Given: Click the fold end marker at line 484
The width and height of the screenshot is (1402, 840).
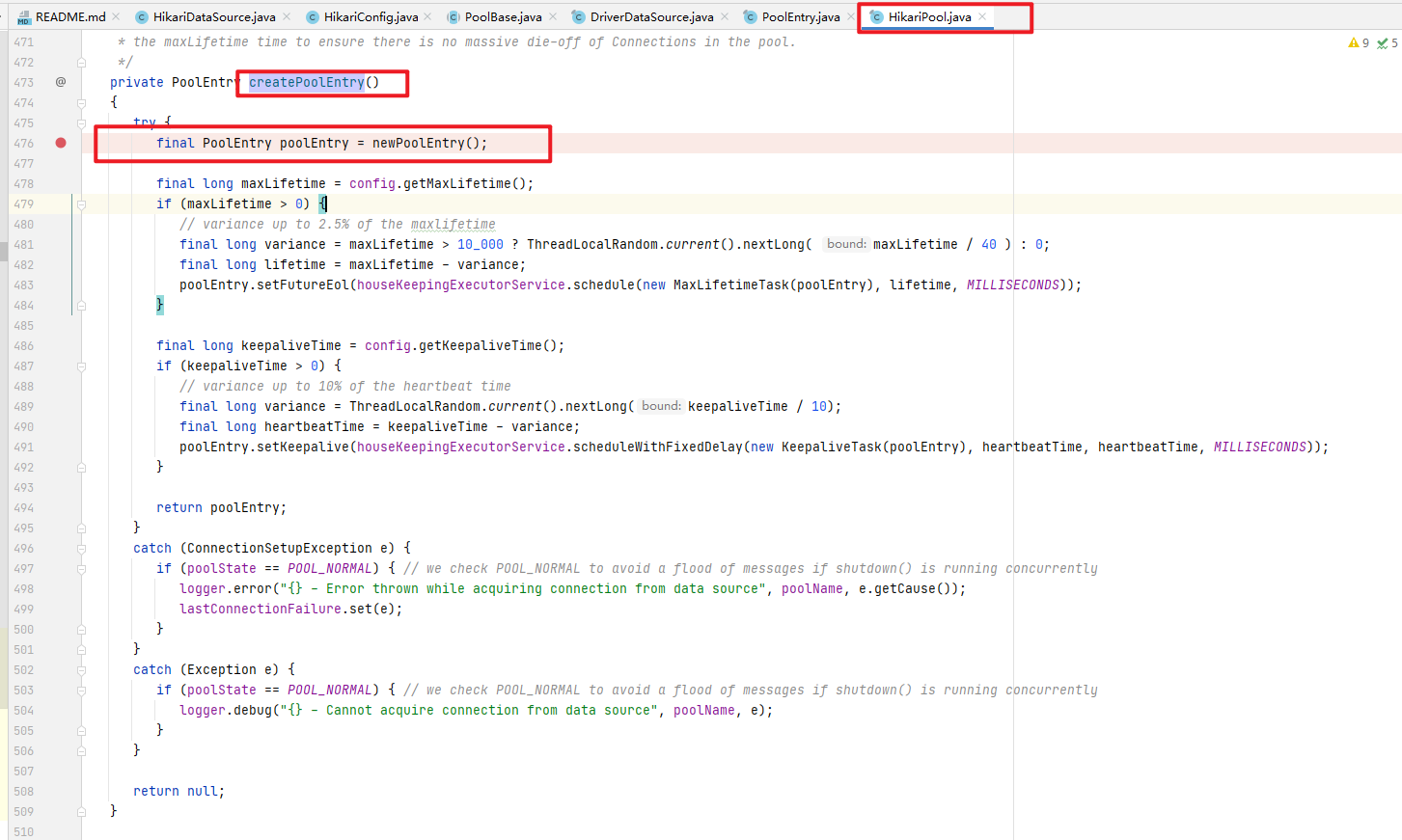Looking at the screenshot, I should (x=81, y=306).
